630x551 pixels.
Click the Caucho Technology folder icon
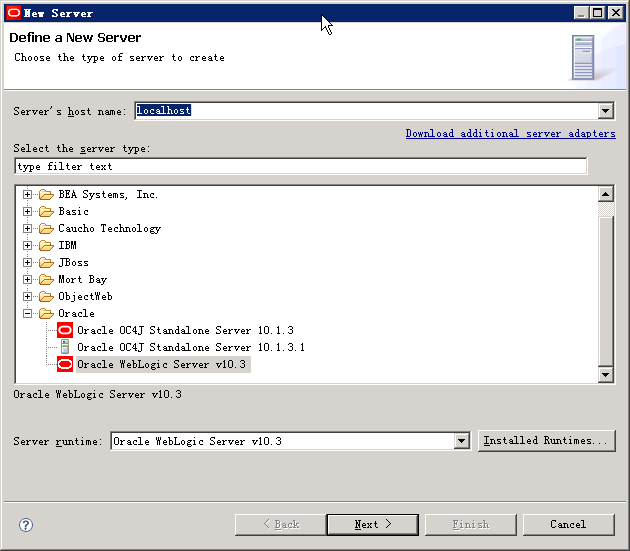46,229
